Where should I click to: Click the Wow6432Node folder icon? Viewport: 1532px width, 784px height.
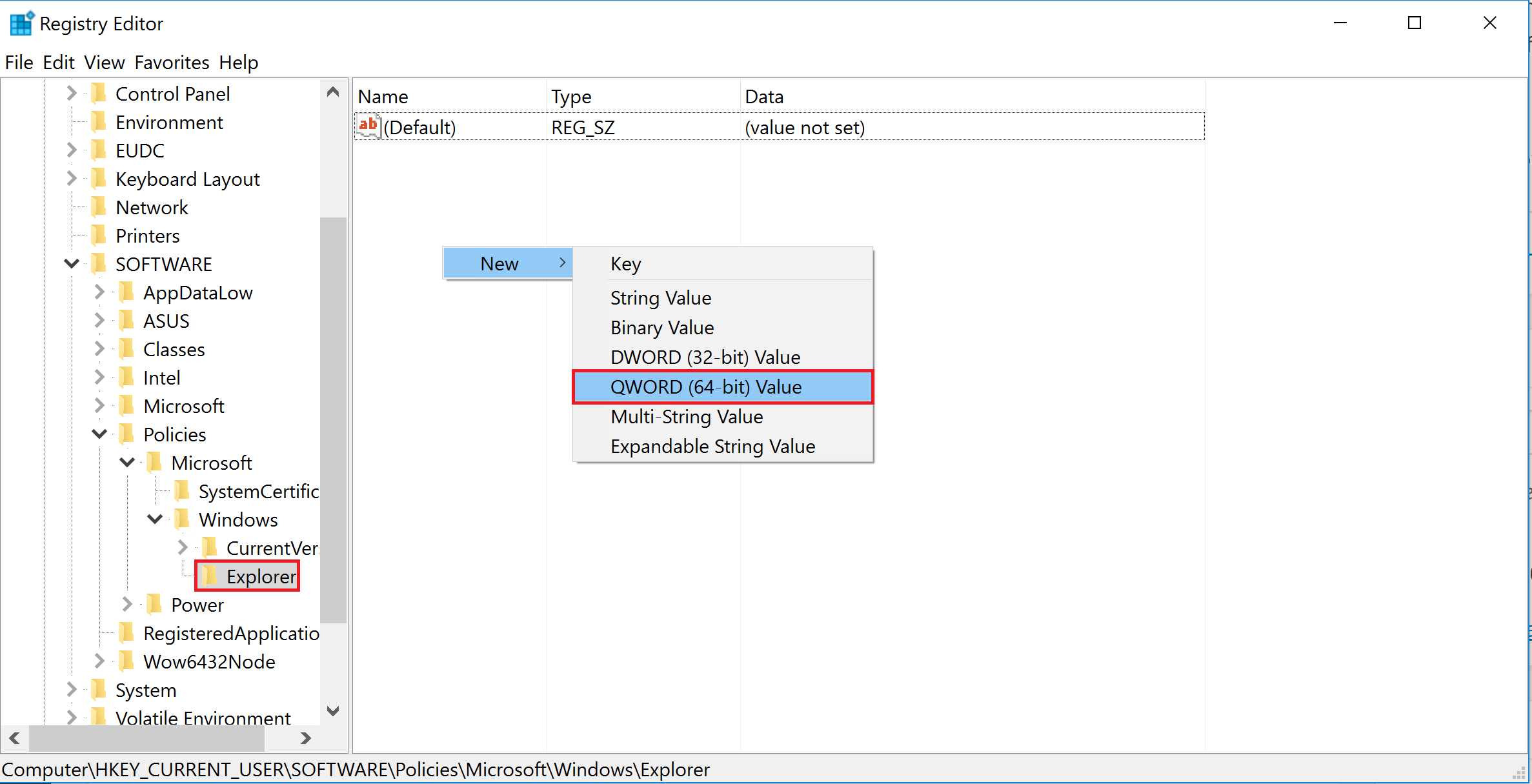coord(126,662)
